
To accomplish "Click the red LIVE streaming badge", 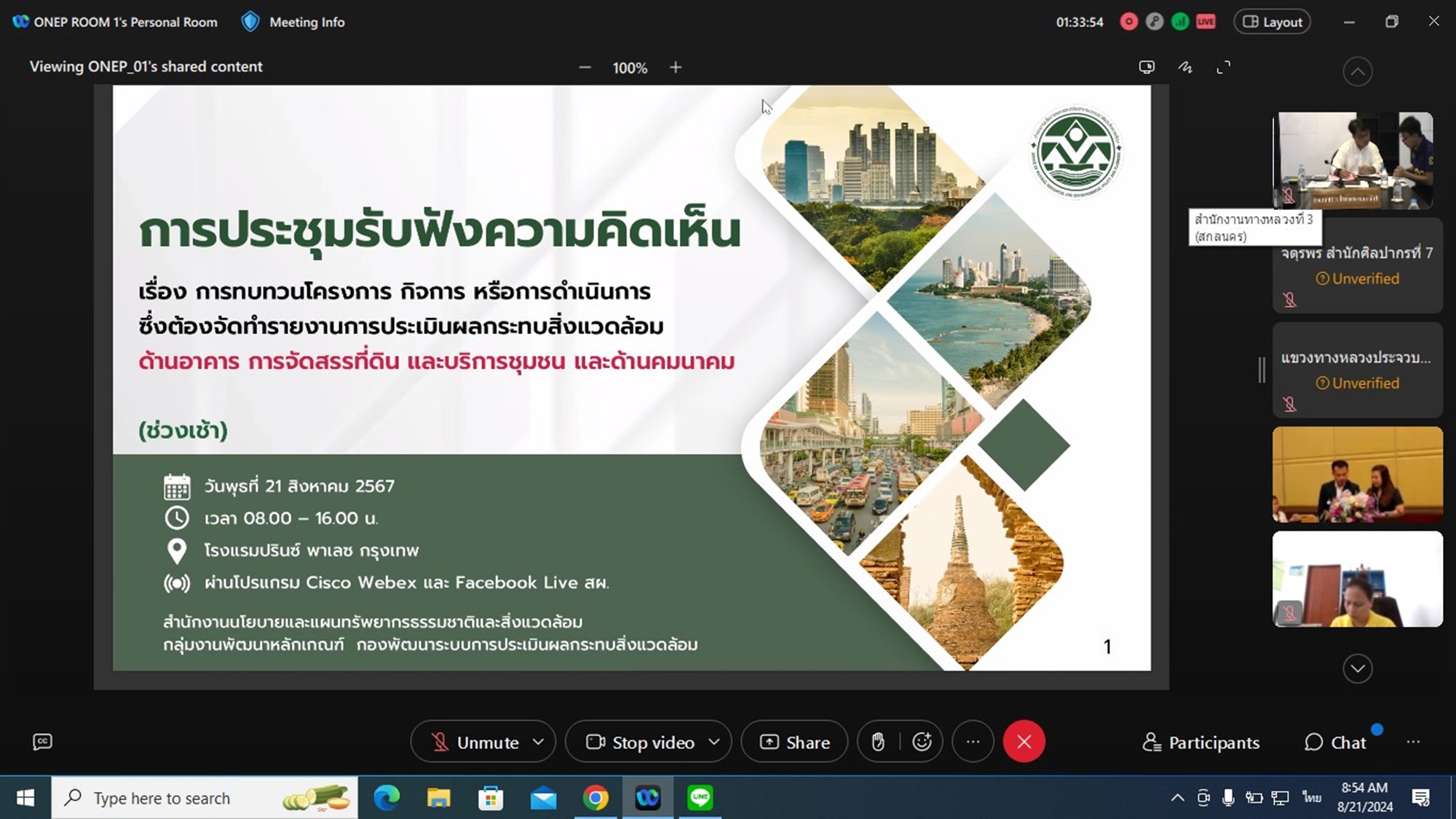I will (1206, 22).
